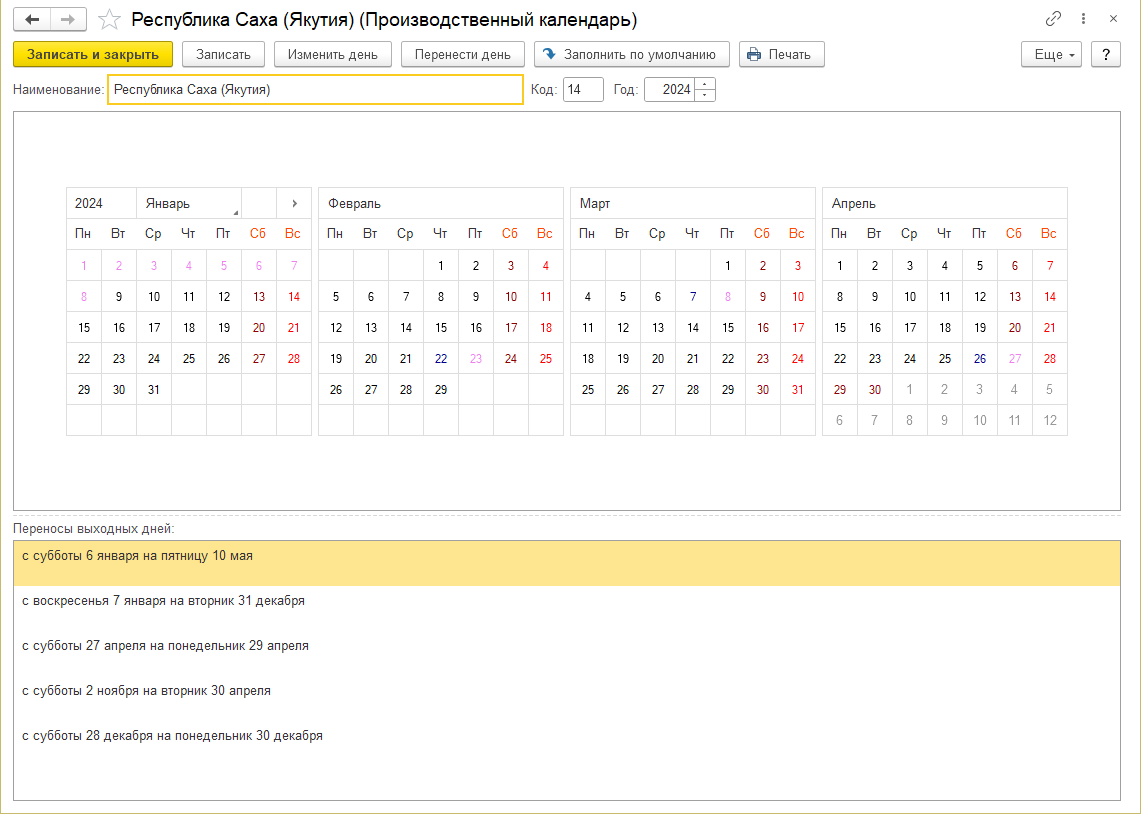Select April 10 in the calendar
This screenshot has width=1141, height=814.
click(910, 297)
